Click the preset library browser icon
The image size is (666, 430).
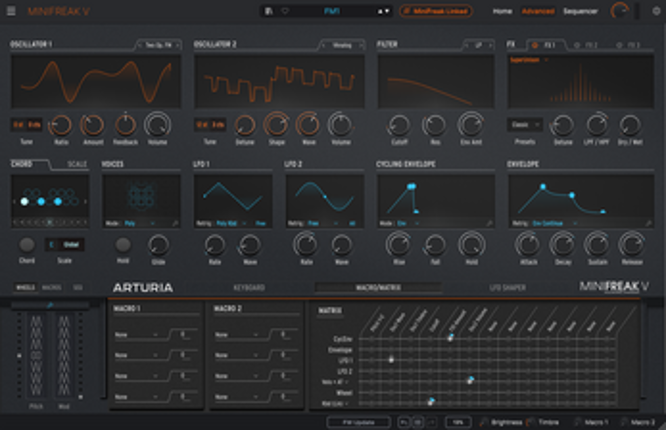[269, 11]
